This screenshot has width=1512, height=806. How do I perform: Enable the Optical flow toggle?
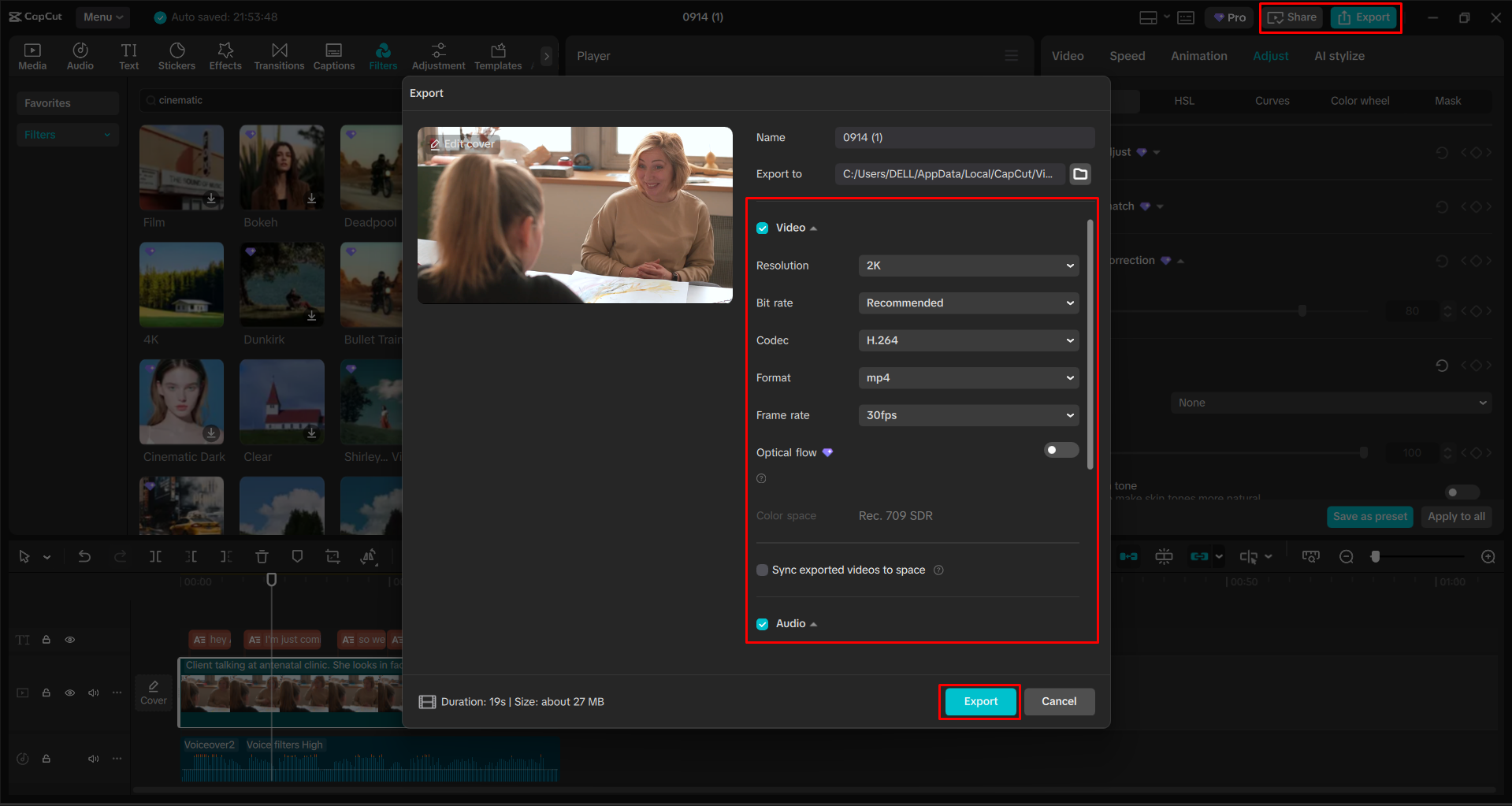click(x=1061, y=449)
